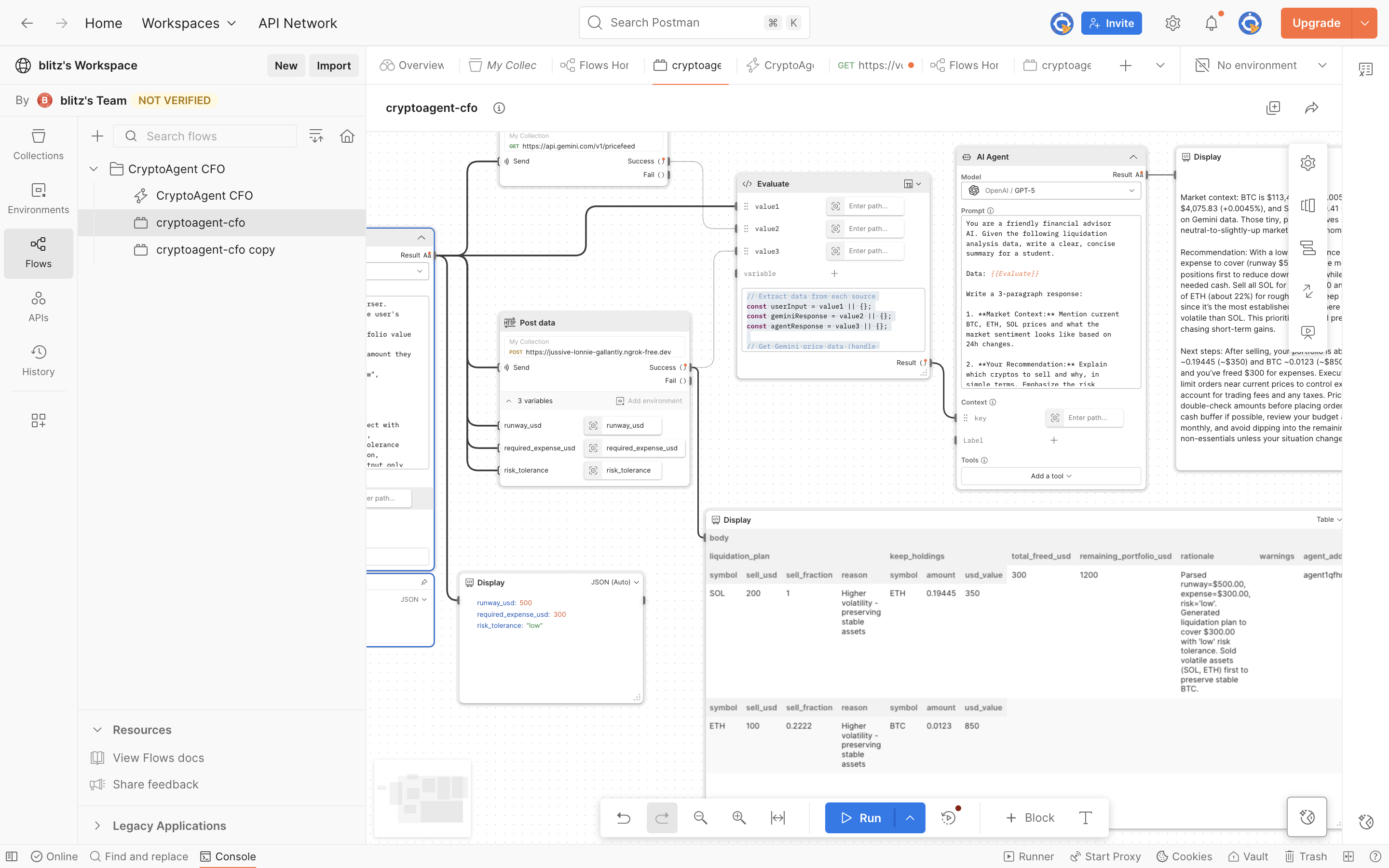The width and height of the screenshot is (1389, 868).
Task: Collapse the AI Agent block
Action: tap(1133, 157)
